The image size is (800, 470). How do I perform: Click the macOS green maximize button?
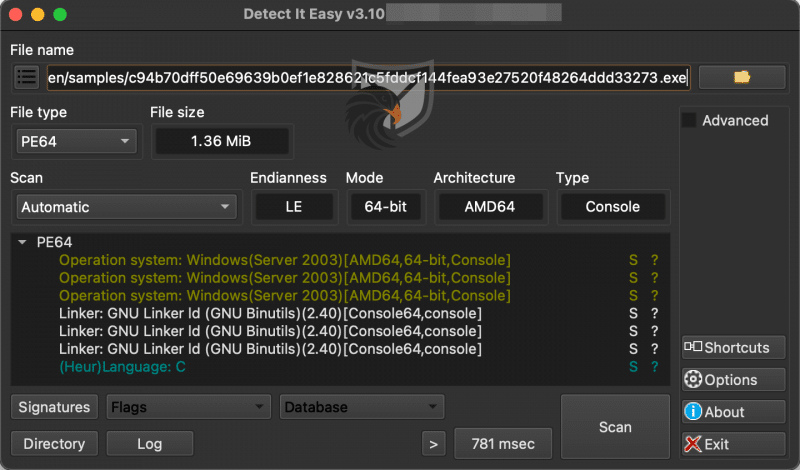[60, 14]
